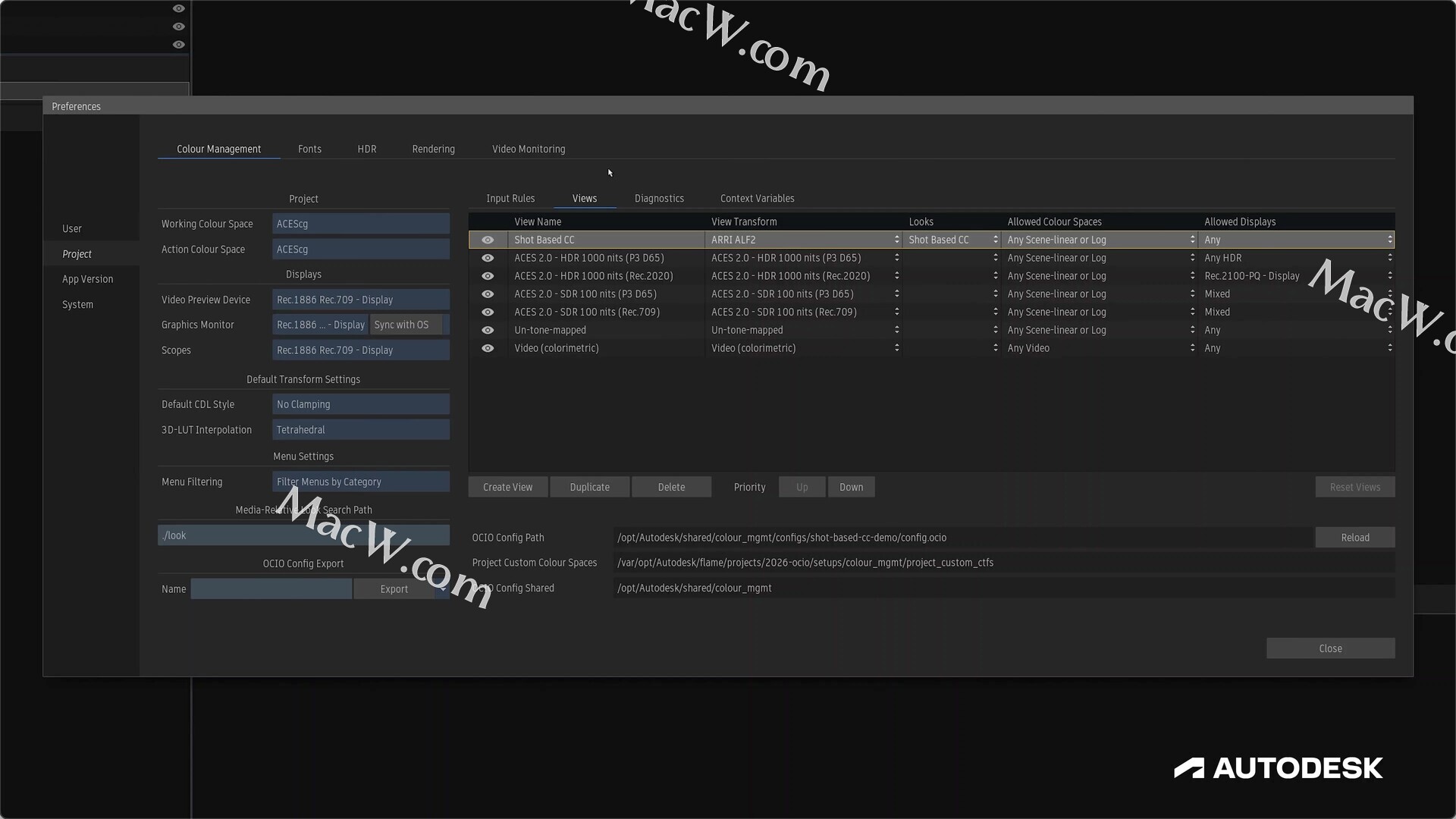The height and width of the screenshot is (819, 1456).
Task: Open Allowed Colour Spaces dropdown showing Any Video
Action: 1100,349
